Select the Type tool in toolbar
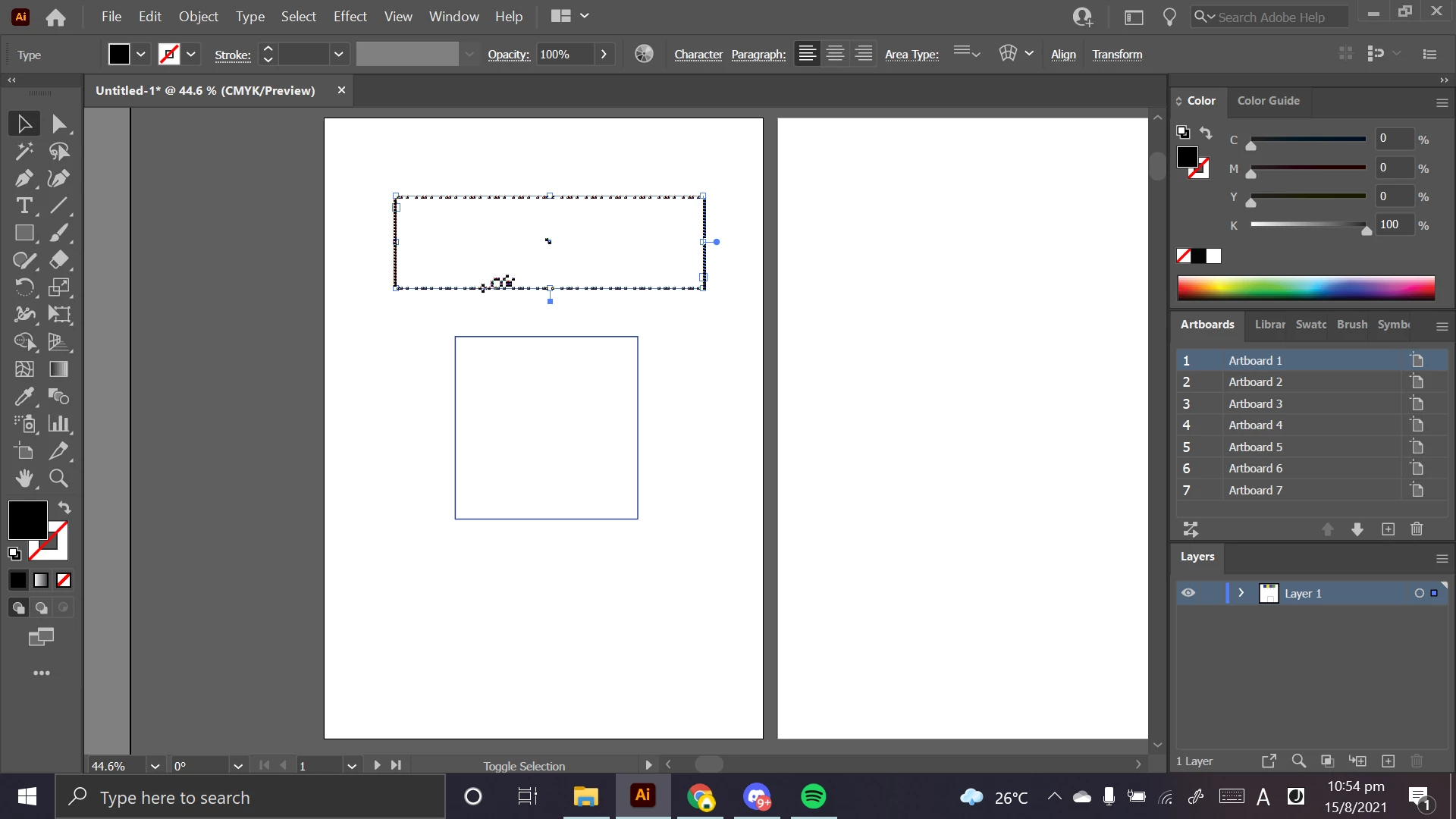Screen dimensions: 1456x819 point(24,206)
